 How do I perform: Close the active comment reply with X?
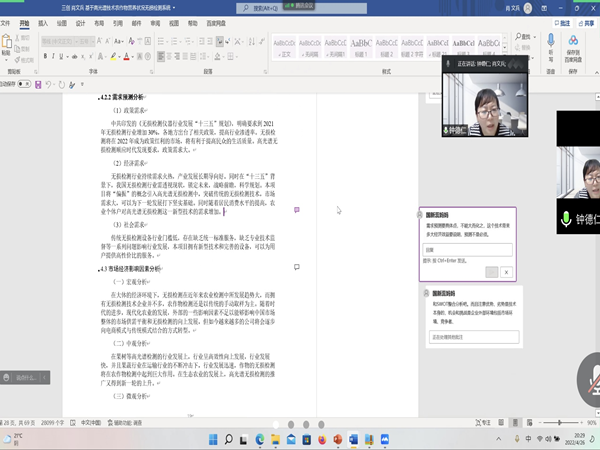[507, 272]
